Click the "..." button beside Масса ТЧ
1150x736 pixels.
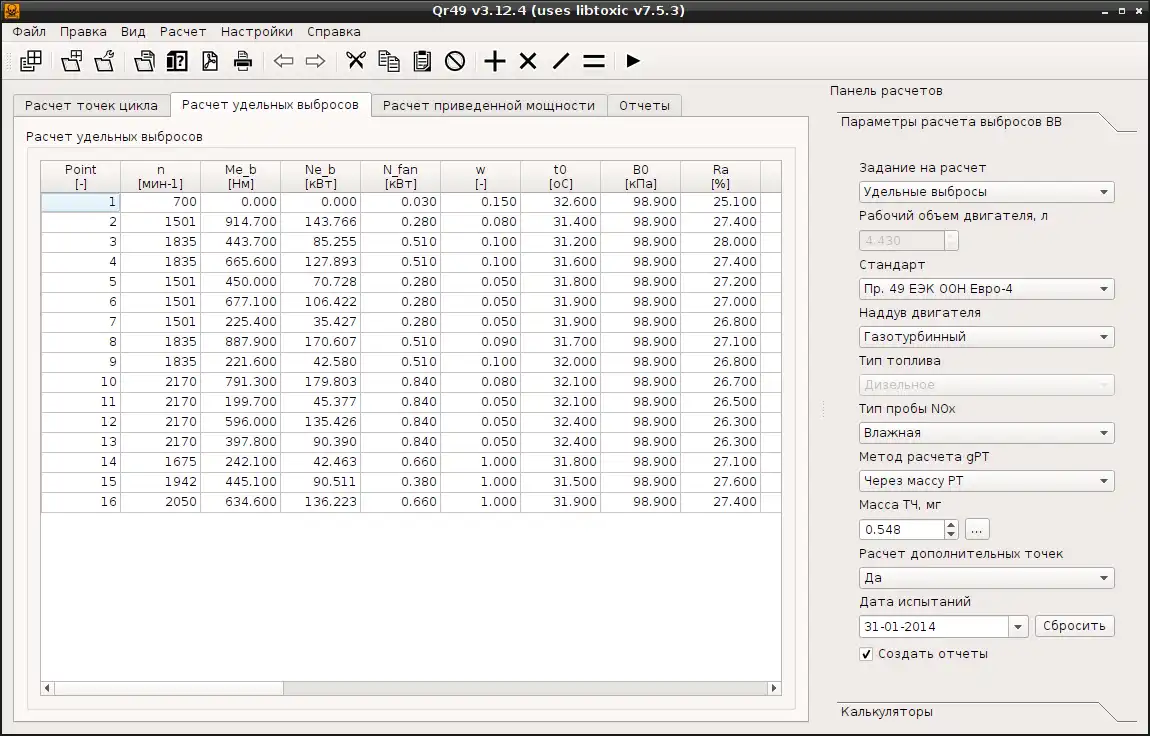coord(977,529)
